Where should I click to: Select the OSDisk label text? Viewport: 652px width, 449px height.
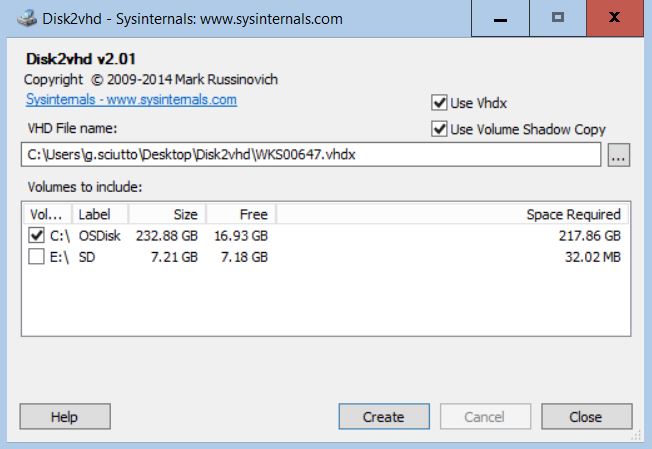coord(99,236)
